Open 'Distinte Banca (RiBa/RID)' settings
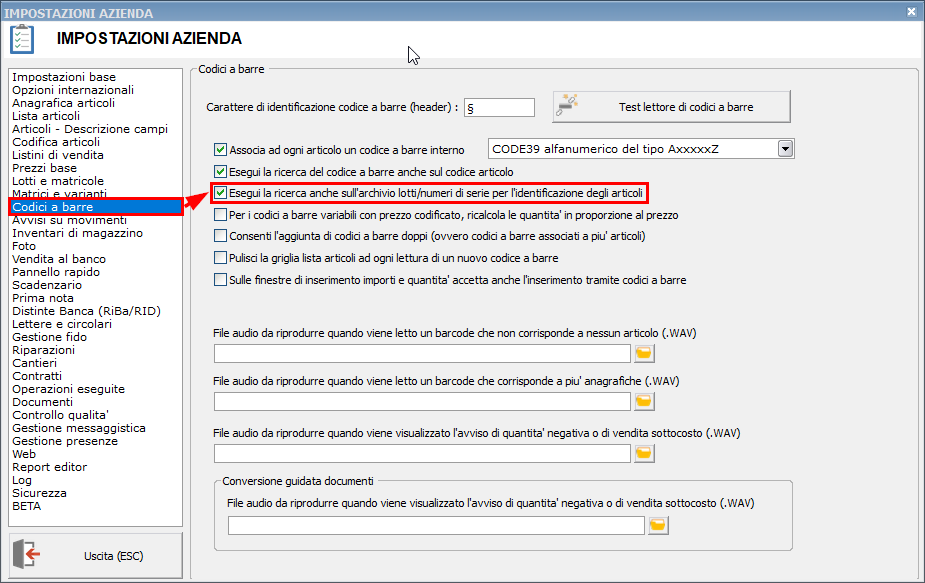 pos(86,311)
